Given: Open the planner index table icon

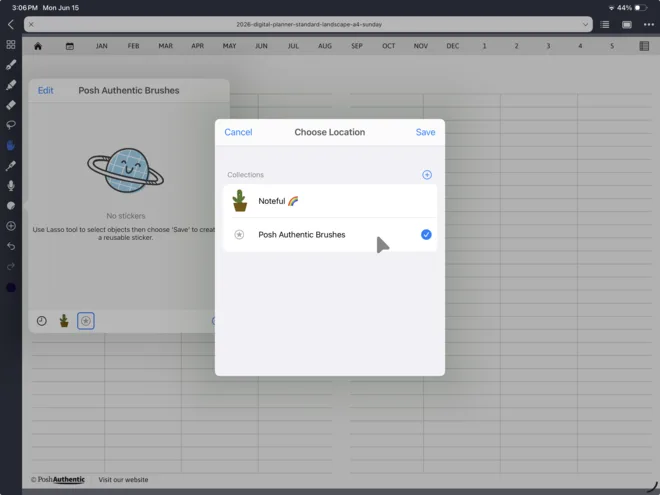Looking at the screenshot, I should point(644,46).
